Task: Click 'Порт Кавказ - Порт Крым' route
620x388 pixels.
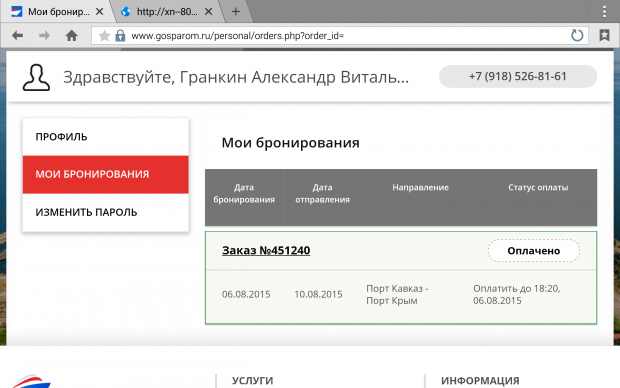Action: (397, 294)
